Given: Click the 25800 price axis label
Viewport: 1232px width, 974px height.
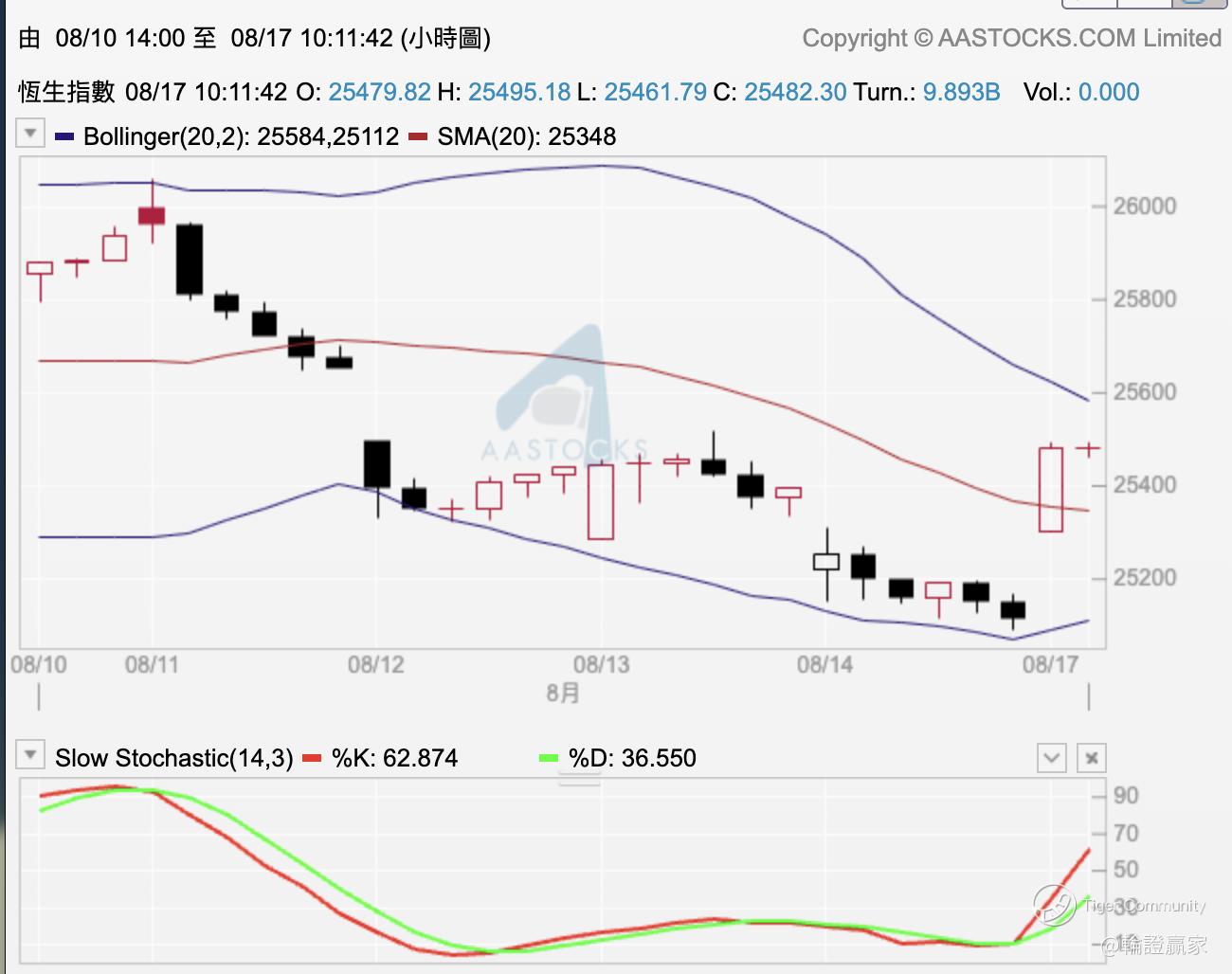Looking at the screenshot, I should click(1145, 299).
